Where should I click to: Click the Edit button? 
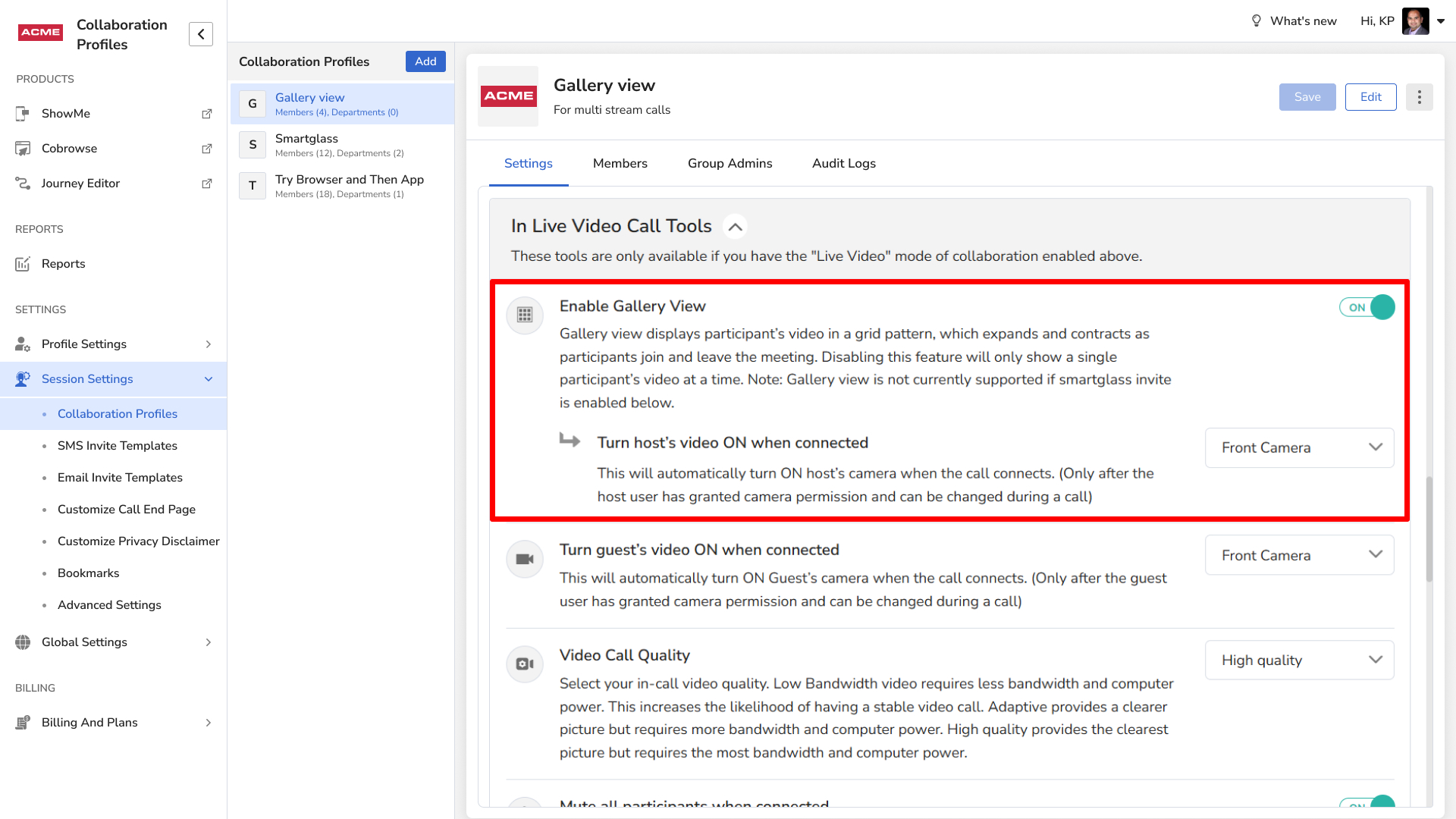coord(1370,97)
